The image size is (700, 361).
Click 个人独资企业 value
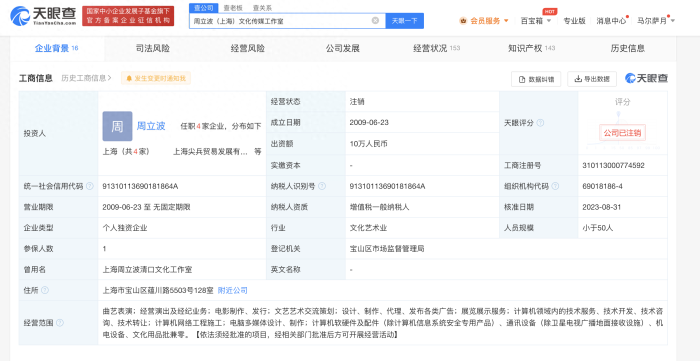click(125, 228)
